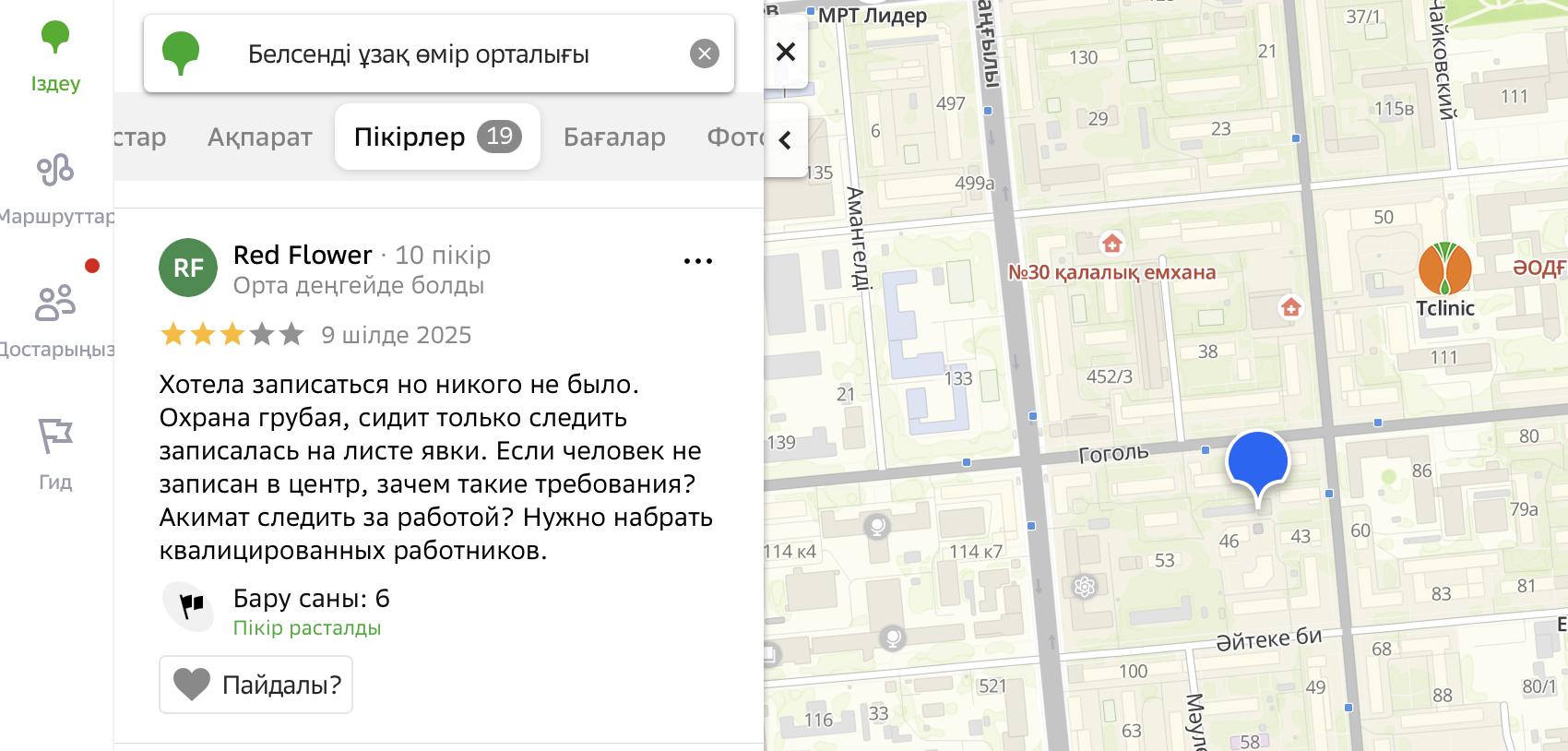Switch to the Бағалар tab

pyautogui.click(x=614, y=137)
